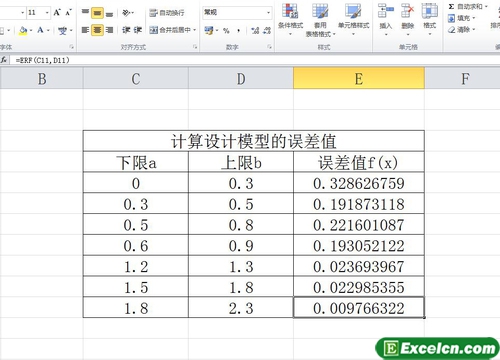Increase font size with the large A button
Image resolution: width=500 pixels, height=360 pixels.
pos(57,13)
